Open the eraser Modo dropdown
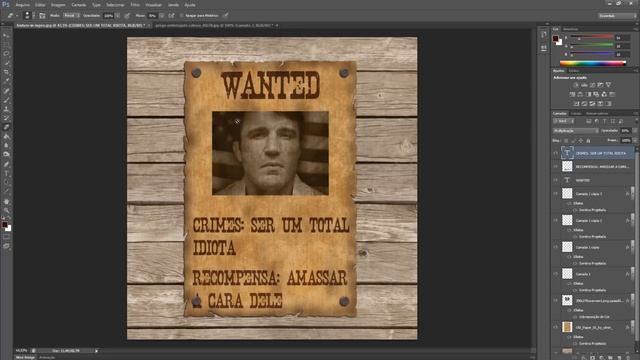This screenshot has height=360, width=640. tap(71, 16)
